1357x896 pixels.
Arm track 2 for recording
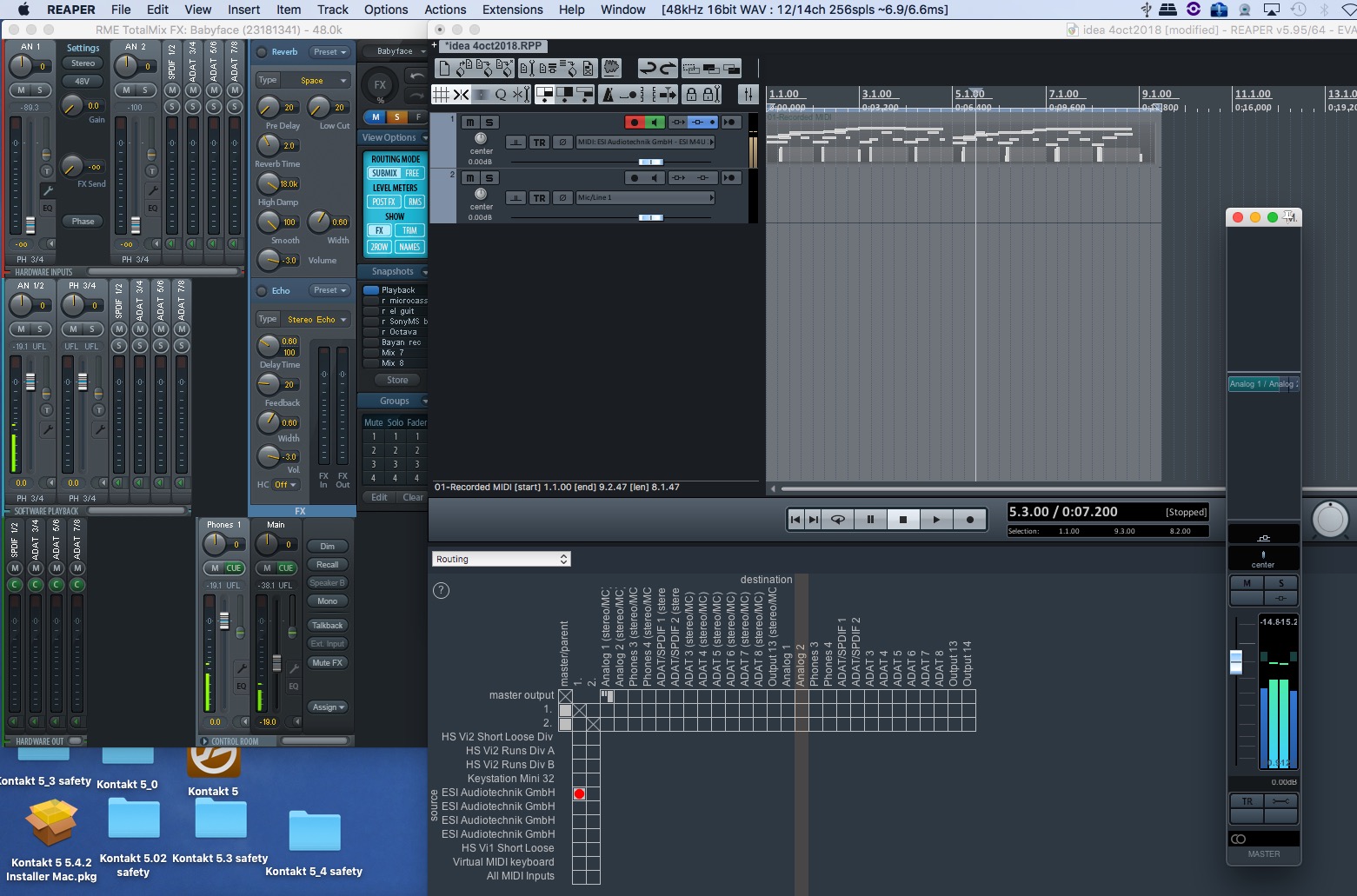point(635,178)
